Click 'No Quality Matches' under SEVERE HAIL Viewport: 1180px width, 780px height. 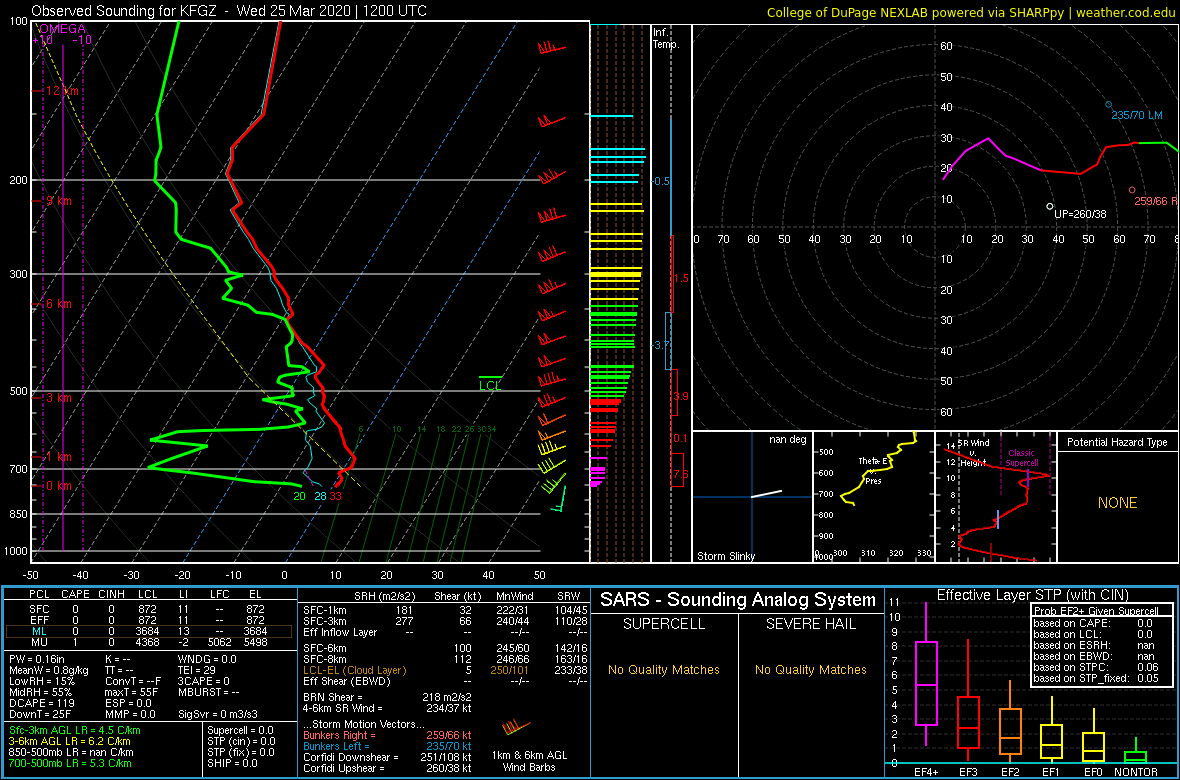810,669
